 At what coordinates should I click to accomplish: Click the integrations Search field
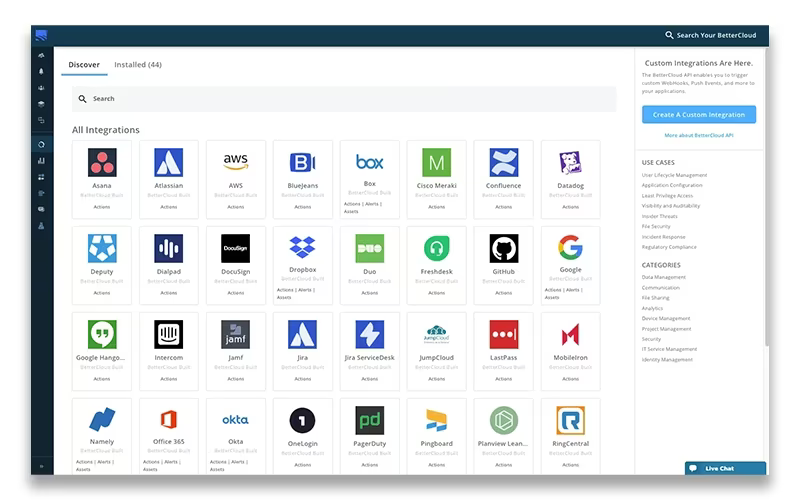344,98
